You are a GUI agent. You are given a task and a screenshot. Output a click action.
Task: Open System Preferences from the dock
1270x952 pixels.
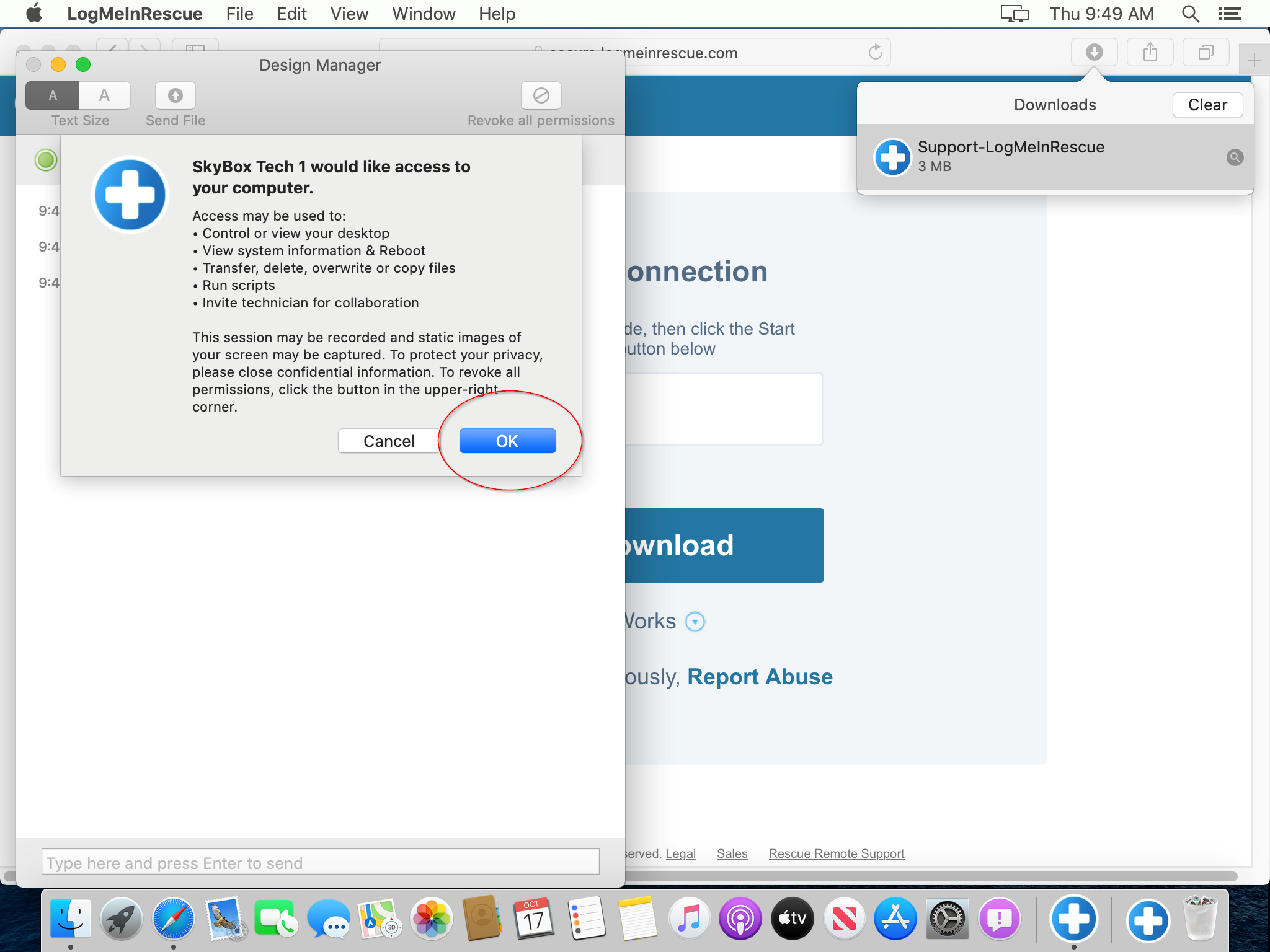(947, 919)
